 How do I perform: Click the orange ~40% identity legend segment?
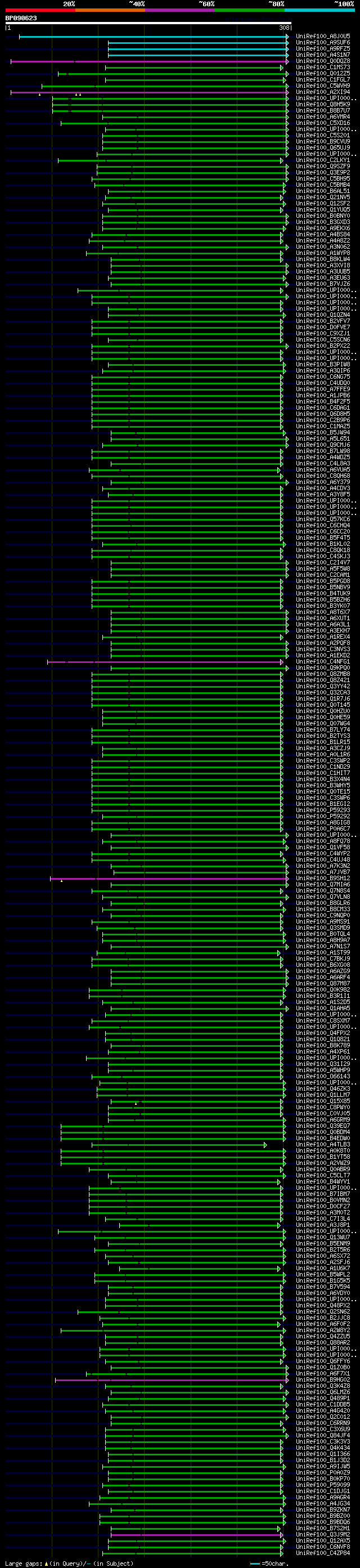[110, 10]
